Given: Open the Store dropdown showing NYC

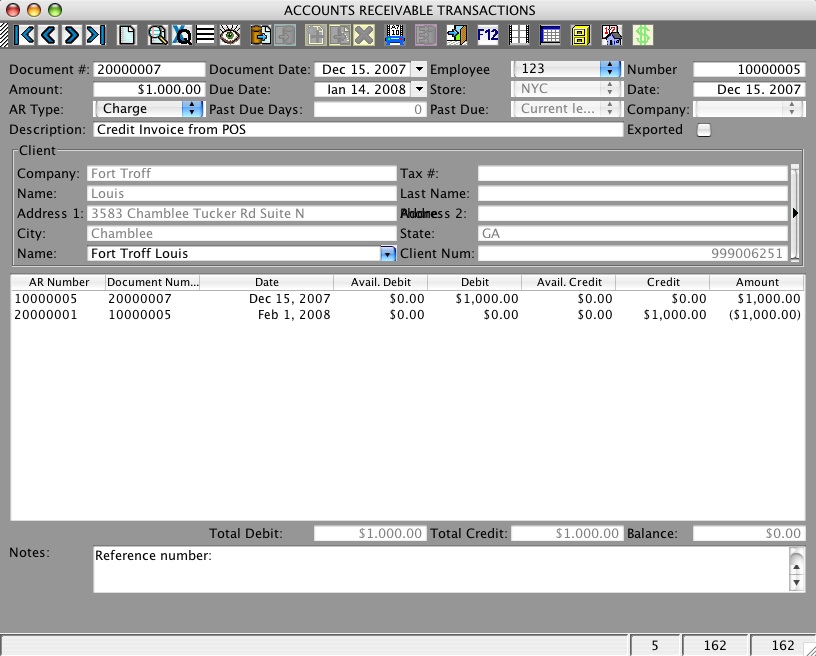Looking at the screenshot, I should [567, 89].
